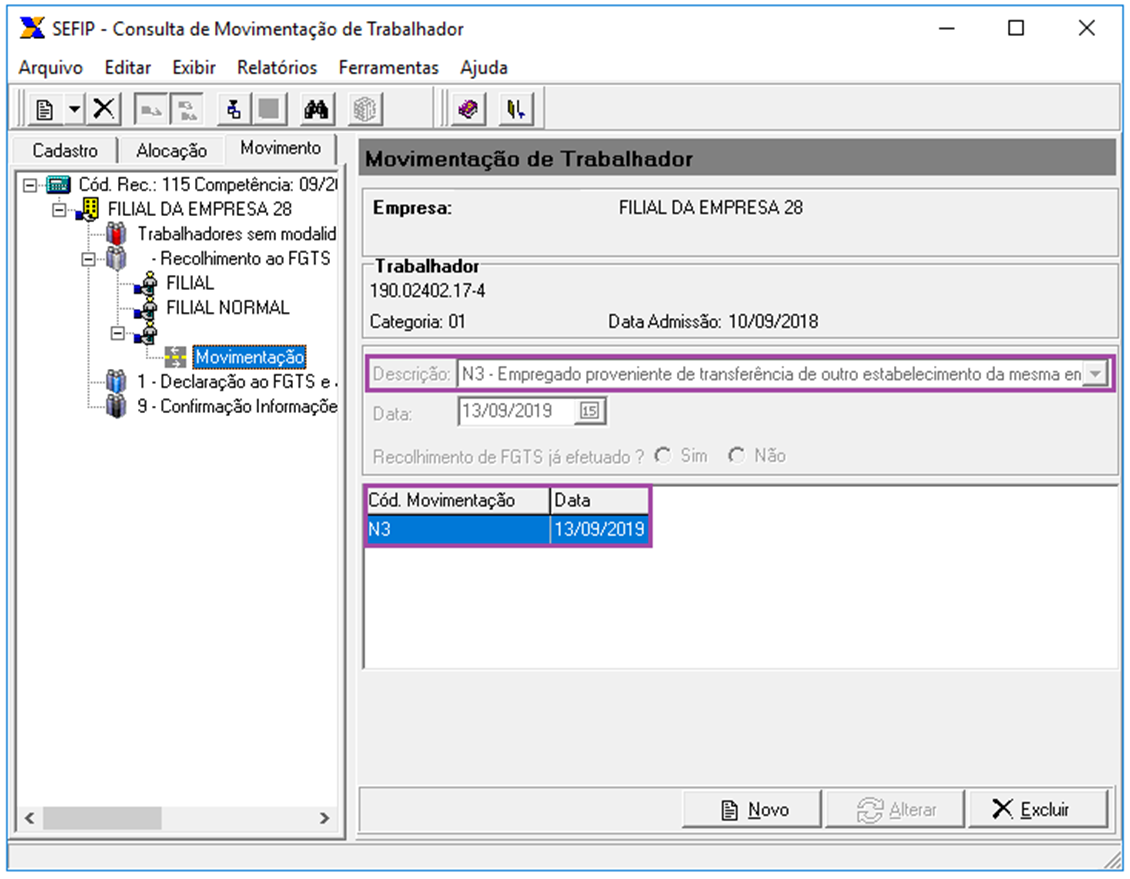
Task: Click the new document toolbar icon
Action: coord(45,110)
